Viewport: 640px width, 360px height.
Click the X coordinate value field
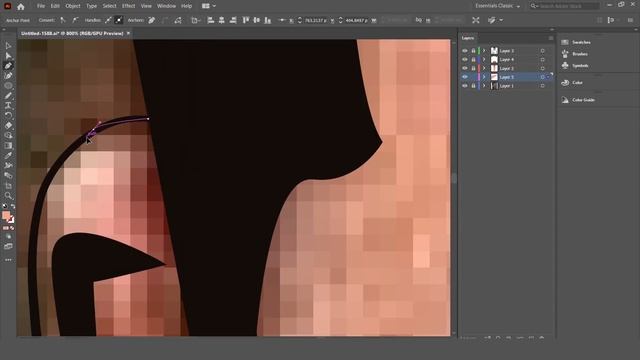pyautogui.click(x=316, y=20)
